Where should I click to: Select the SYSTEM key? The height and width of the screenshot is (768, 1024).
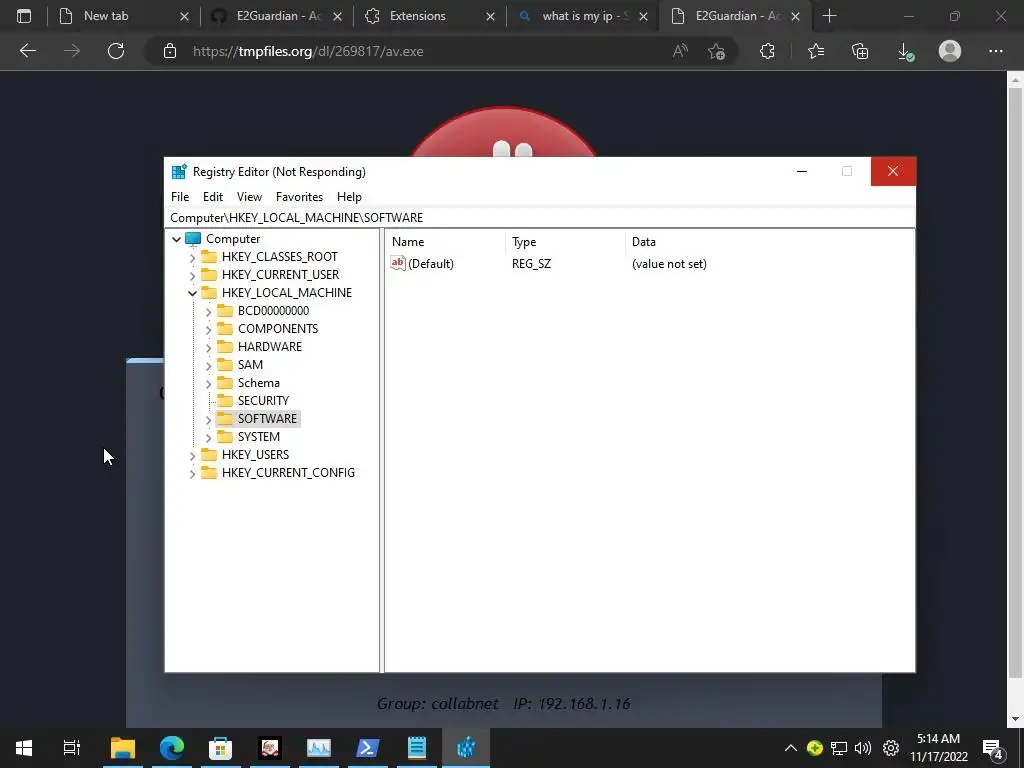tap(259, 436)
